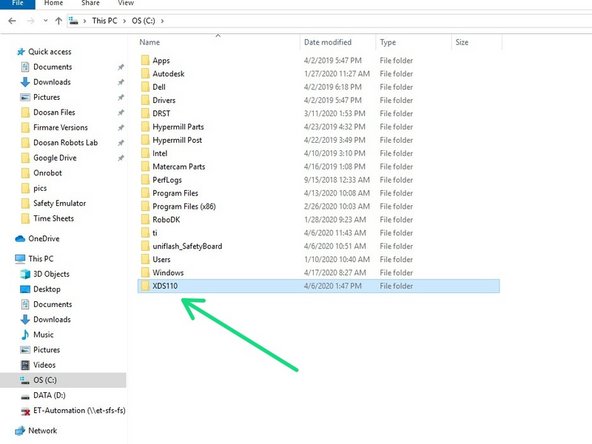Go back using the back arrow
592x444 pixels.
tap(12, 21)
